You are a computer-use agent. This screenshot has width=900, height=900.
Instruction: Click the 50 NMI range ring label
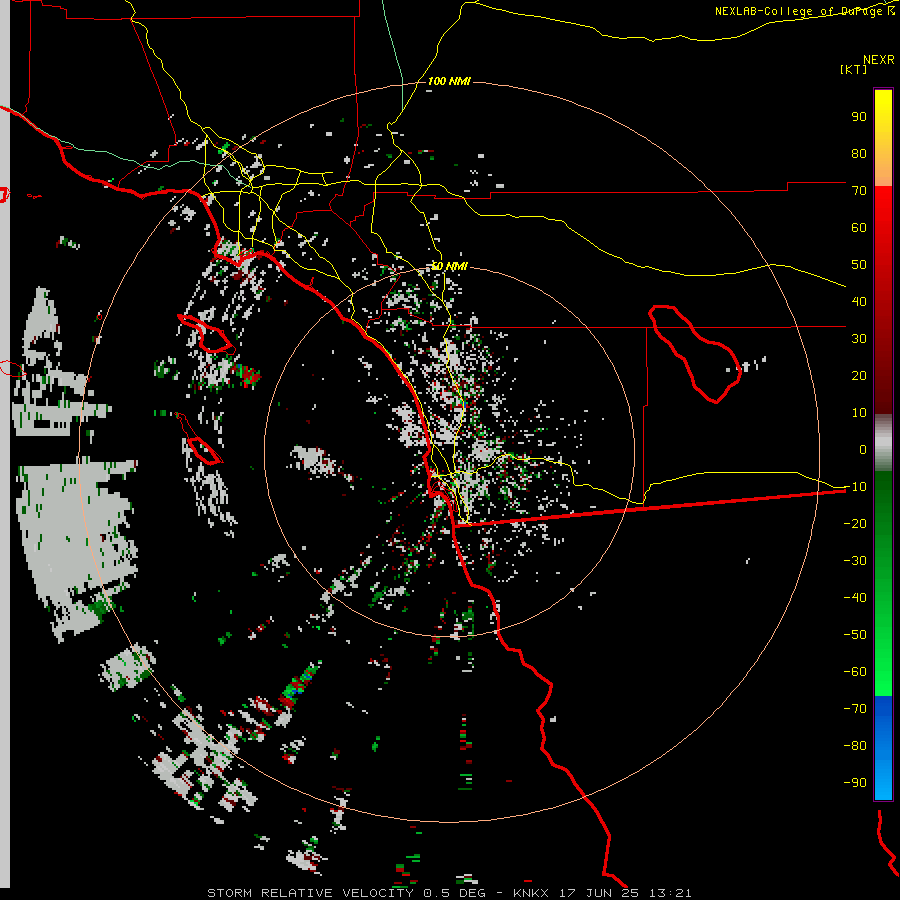tap(449, 266)
